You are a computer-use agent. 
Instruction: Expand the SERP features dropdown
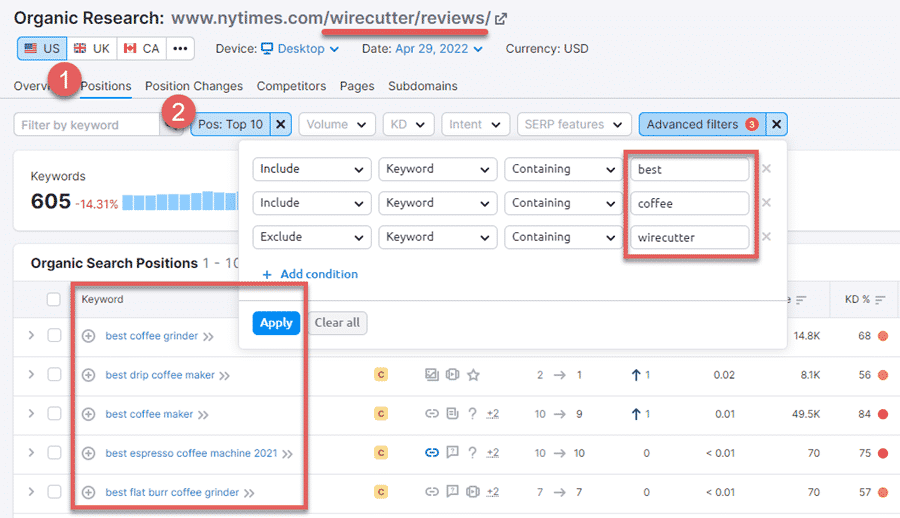coord(574,124)
